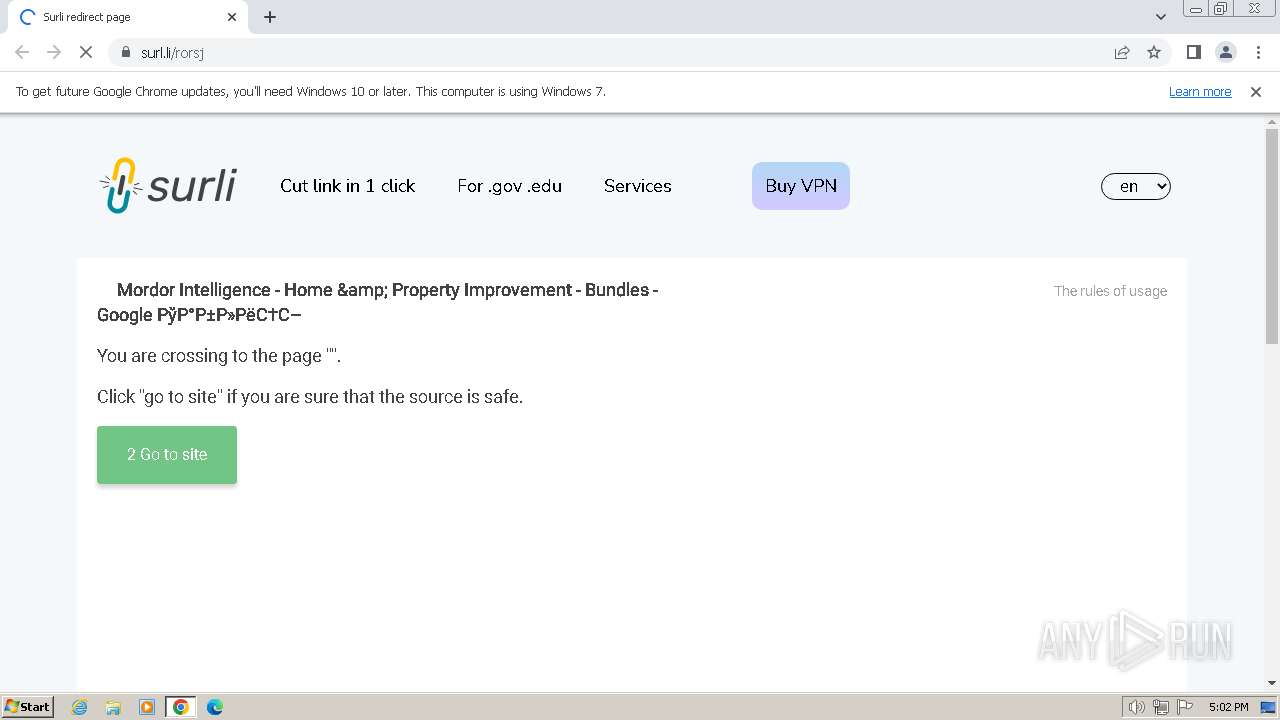The image size is (1280, 720).
Task: Click the 5:02 PM system clock
Action: click(x=1228, y=707)
